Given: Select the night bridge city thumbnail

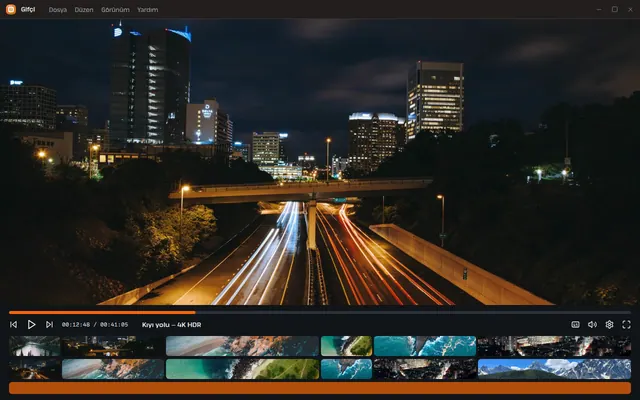Looking at the screenshot, I should [x=113, y=346].
